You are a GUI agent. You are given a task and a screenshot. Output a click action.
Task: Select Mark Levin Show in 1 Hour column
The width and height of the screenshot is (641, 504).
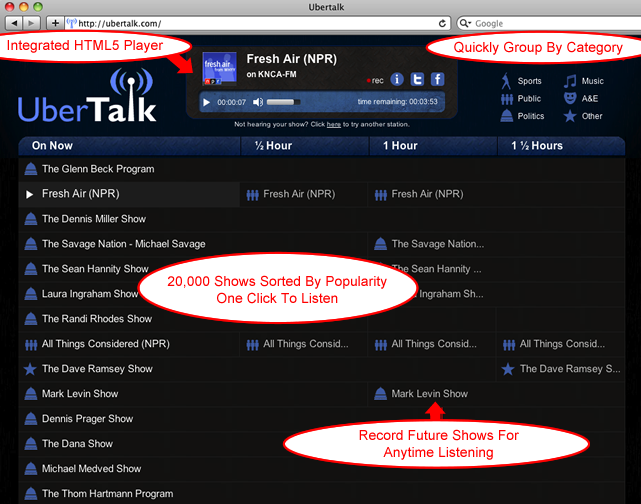pos(429,394)
